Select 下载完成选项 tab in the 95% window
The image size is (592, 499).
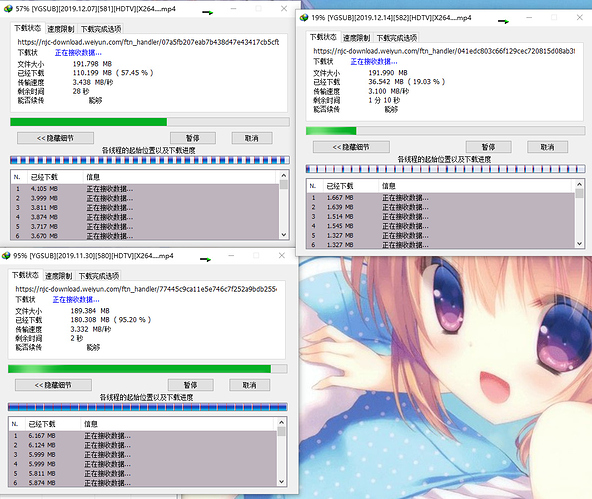click(x=99, y=276)
